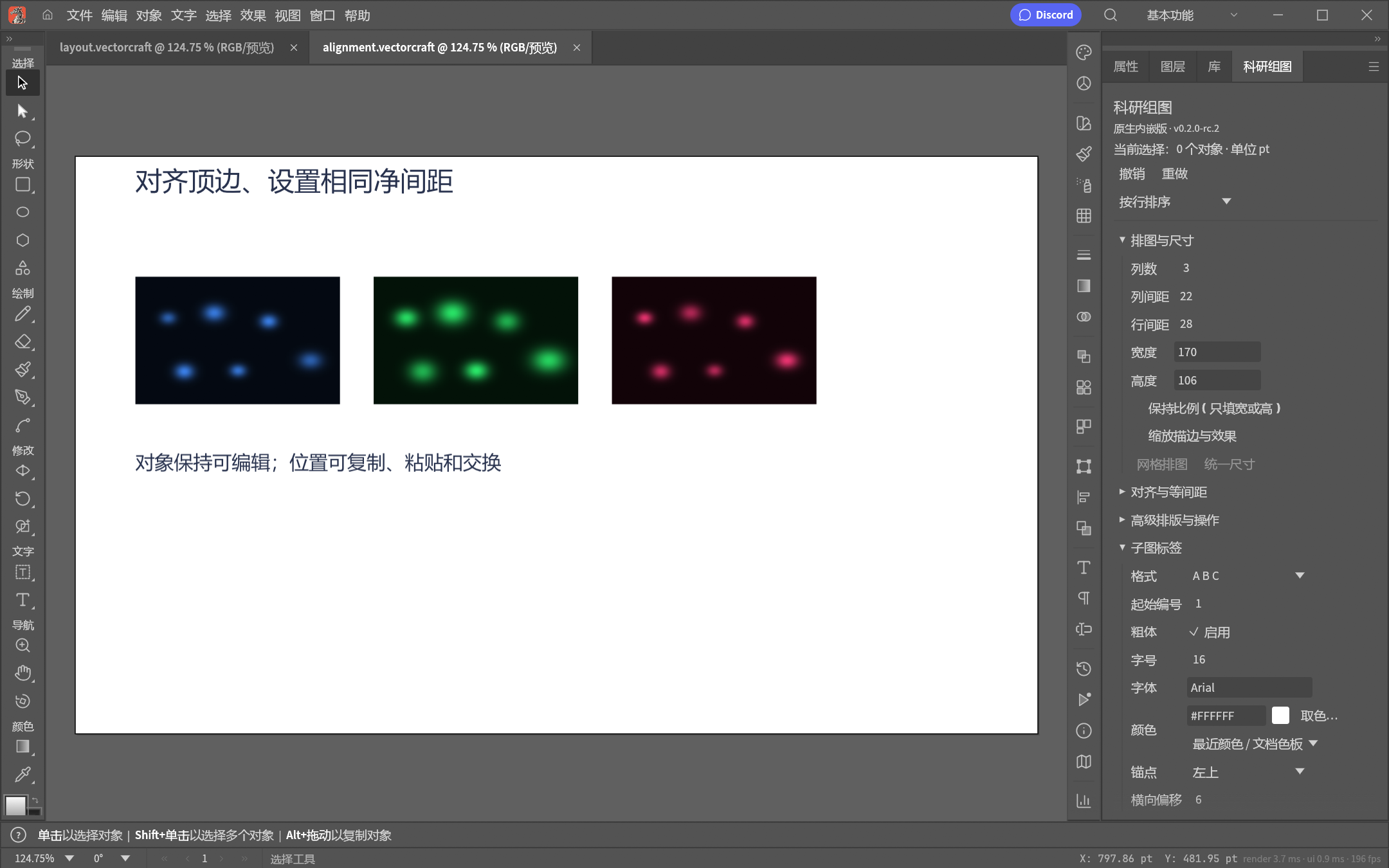
Task: Select the Lasso tool
Action: pyautogui.click(x=23, y=139)
